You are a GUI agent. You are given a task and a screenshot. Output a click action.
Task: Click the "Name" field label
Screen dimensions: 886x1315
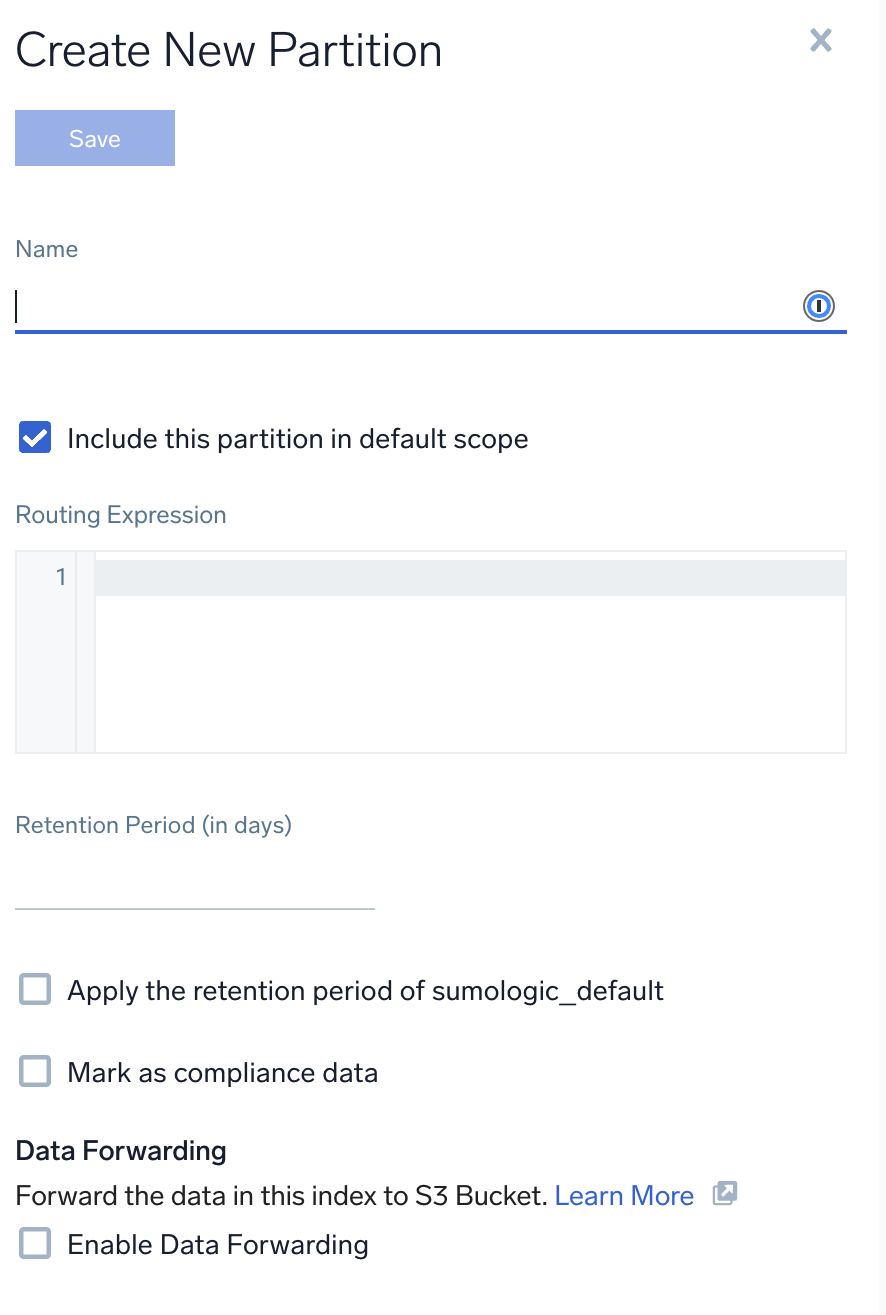(47, 249)
